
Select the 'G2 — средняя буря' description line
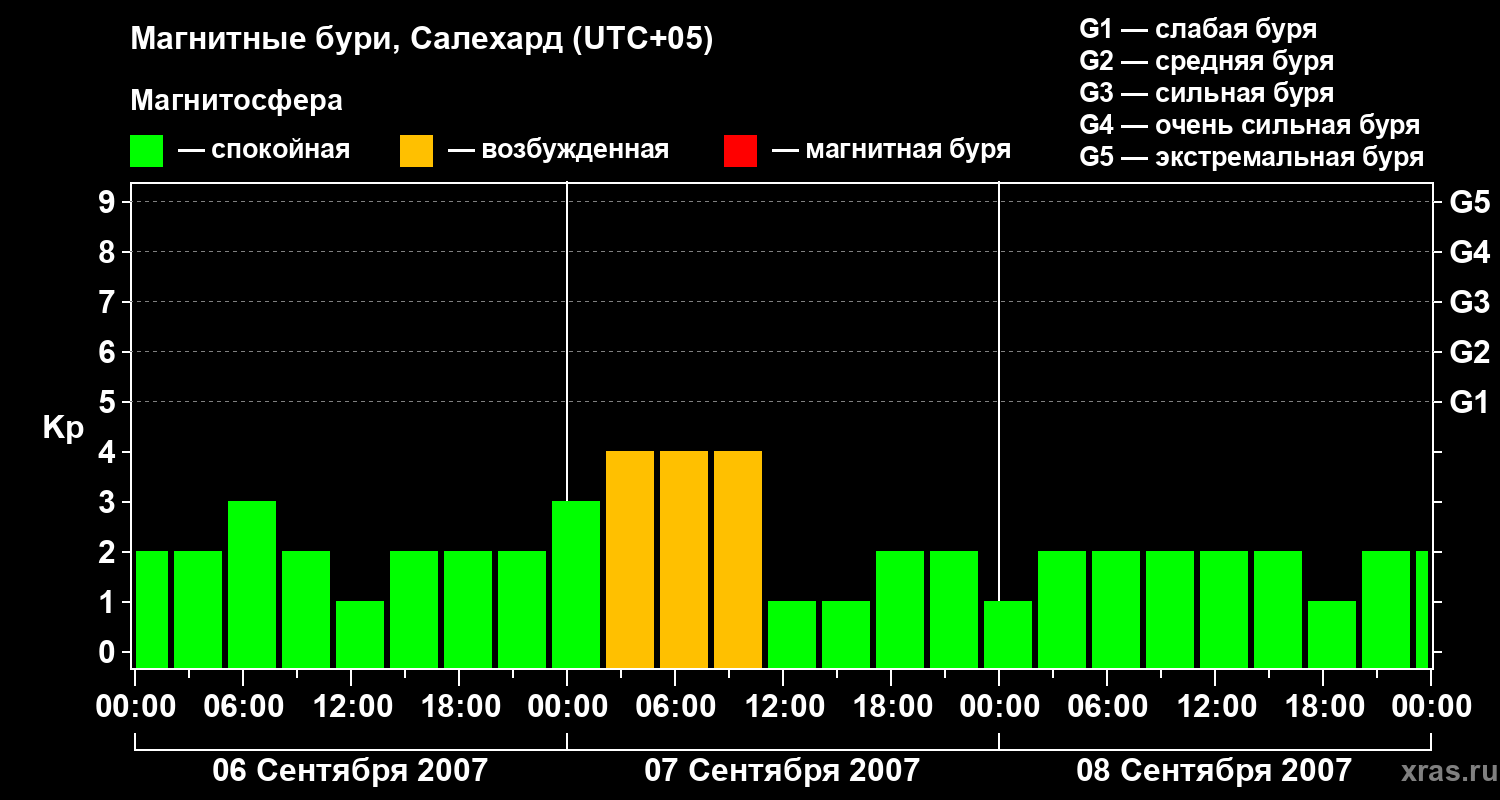(x=1206, y=61)
